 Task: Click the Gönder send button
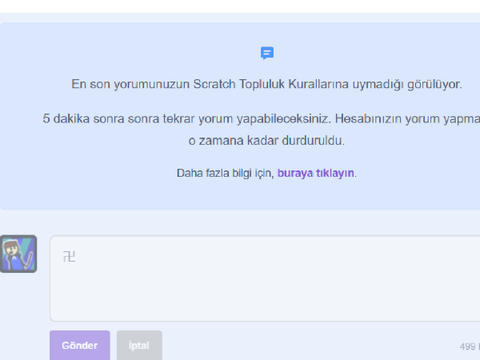click(80, 345)
